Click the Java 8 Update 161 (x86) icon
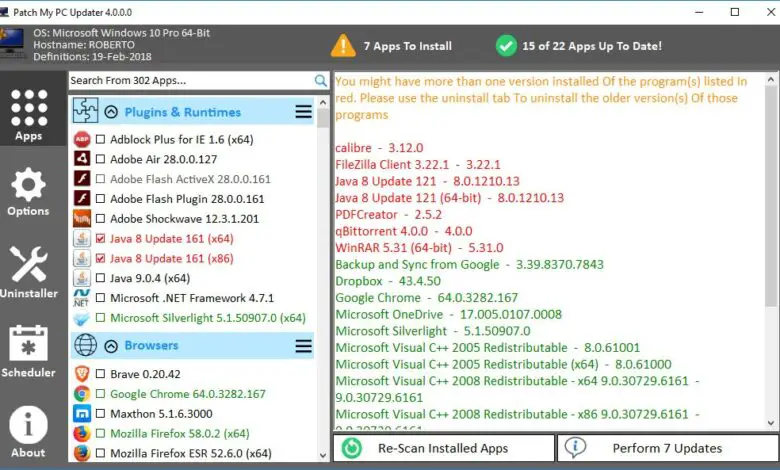 click(x=82, y=258)
